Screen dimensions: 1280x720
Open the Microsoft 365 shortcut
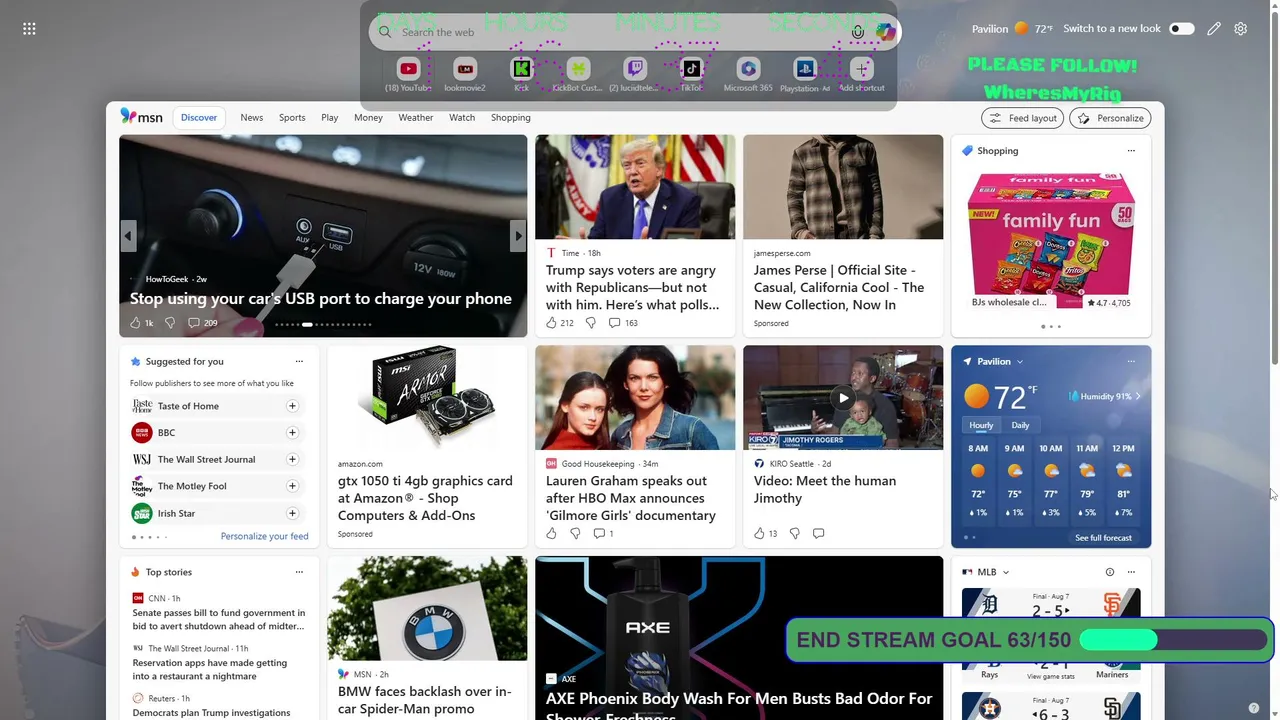(x=748, y=69)
